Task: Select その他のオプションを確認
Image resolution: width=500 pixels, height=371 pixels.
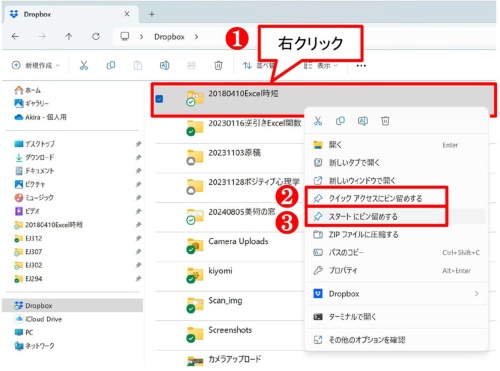Action: click(x=396, y=340)
